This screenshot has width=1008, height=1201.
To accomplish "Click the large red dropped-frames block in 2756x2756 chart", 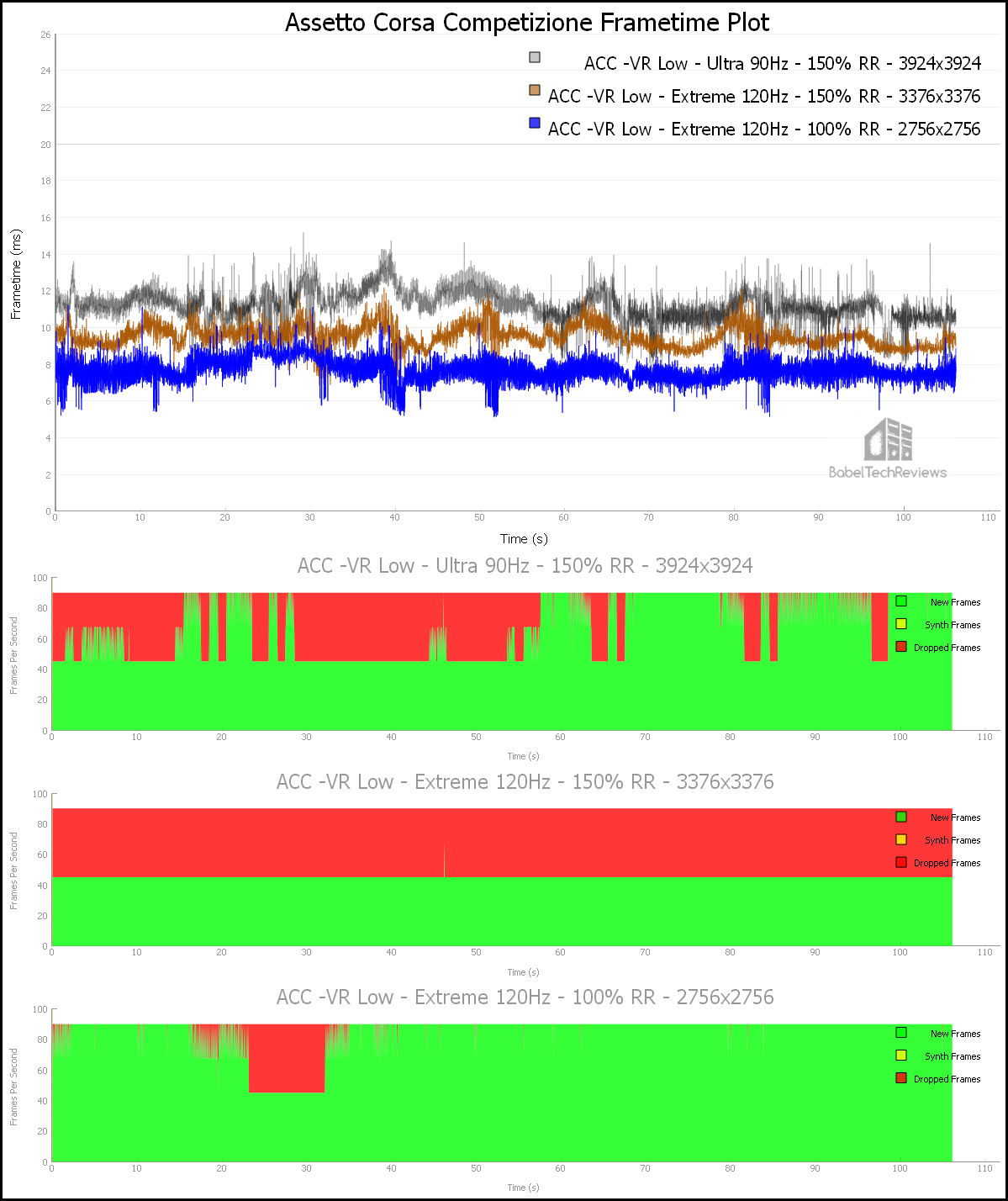I will 287,1058.
